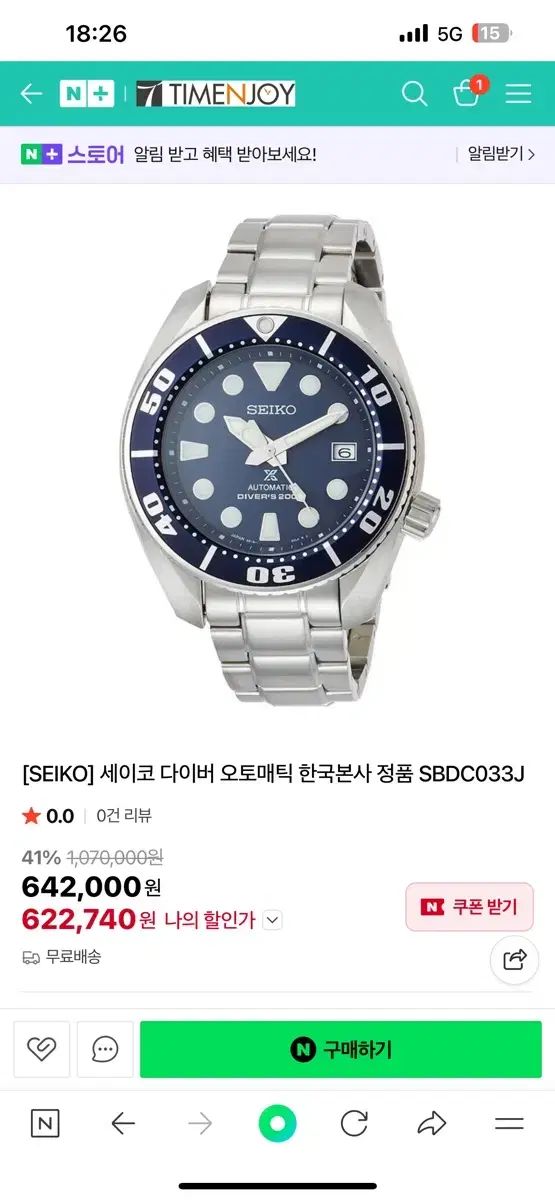Open the chat inquiry speech bubble
This screenshot has height=1200, width=555.
coord(104,1049)
